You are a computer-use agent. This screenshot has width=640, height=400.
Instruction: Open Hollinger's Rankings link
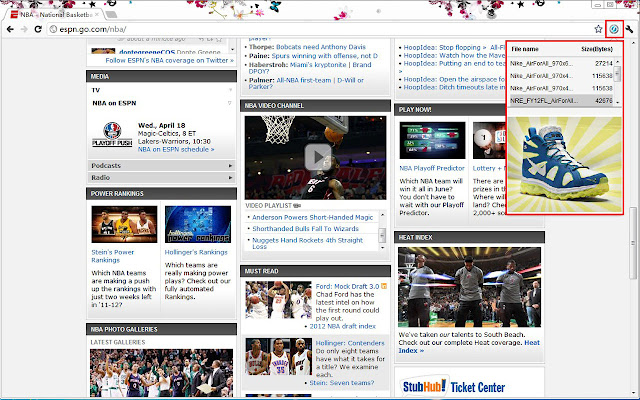pos(196,252)
